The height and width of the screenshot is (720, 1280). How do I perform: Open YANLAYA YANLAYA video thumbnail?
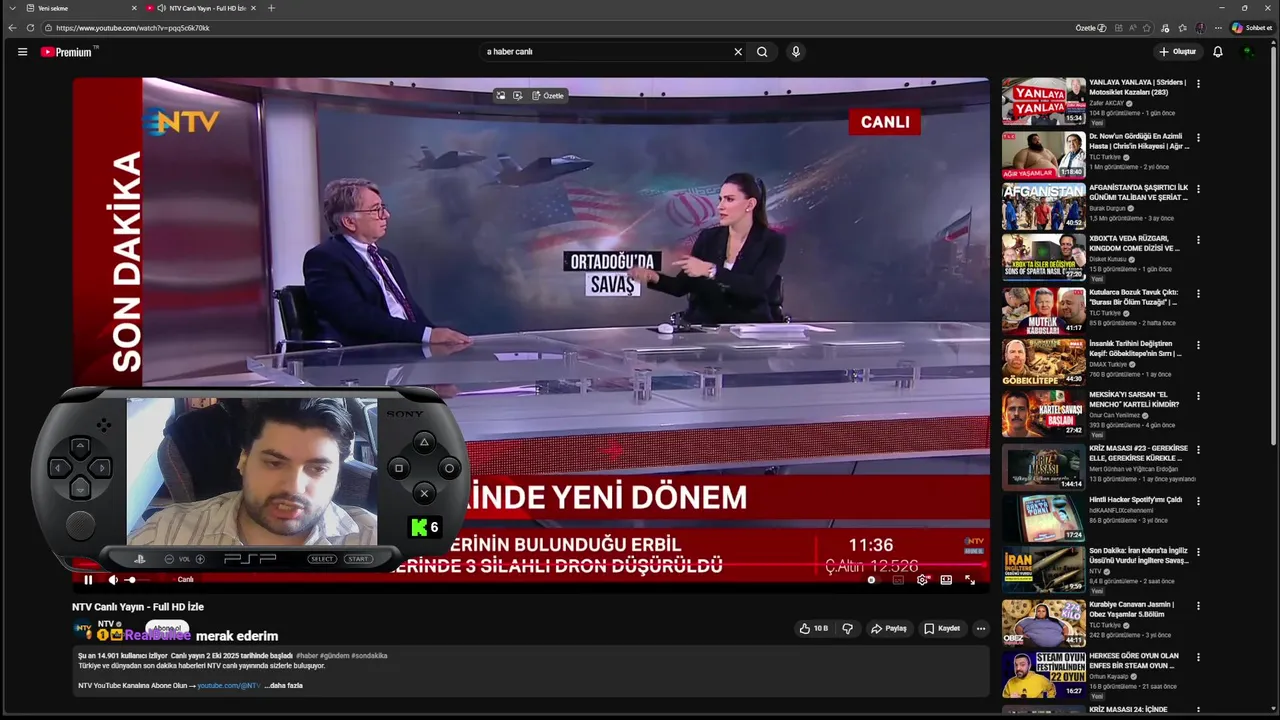coord(1043,101)
